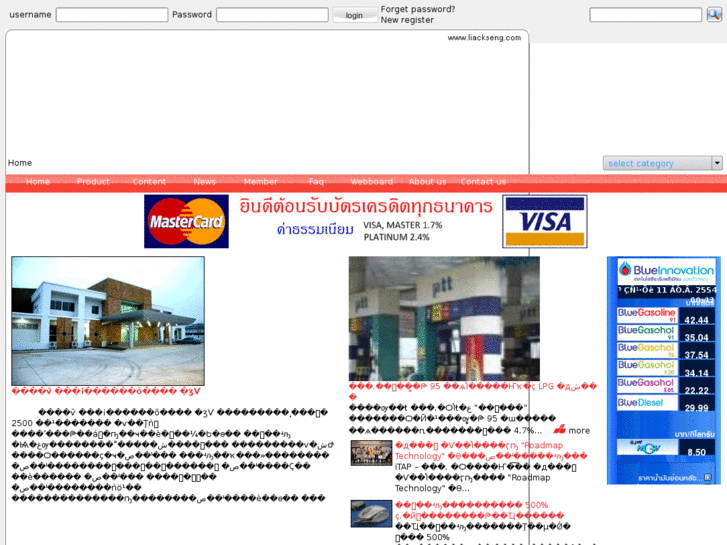Image resolution: width=727 pixels, height=545 pixels.
Task: Open the About us menu item
Action: [427, 182]
